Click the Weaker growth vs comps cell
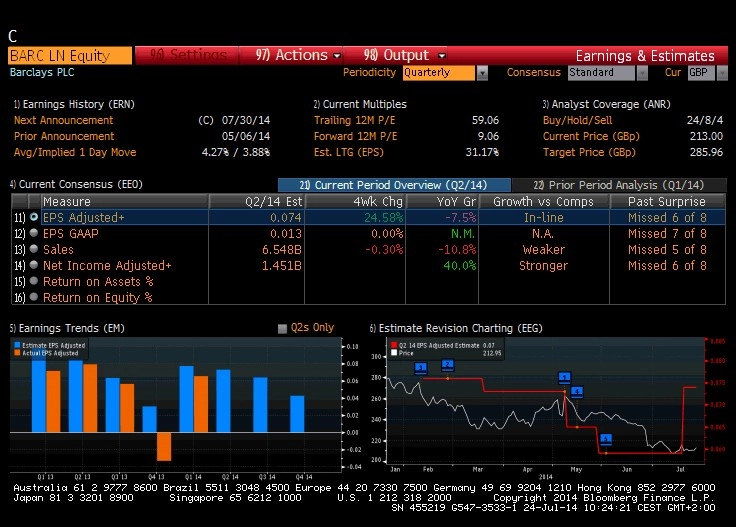 tap(544, 249)
